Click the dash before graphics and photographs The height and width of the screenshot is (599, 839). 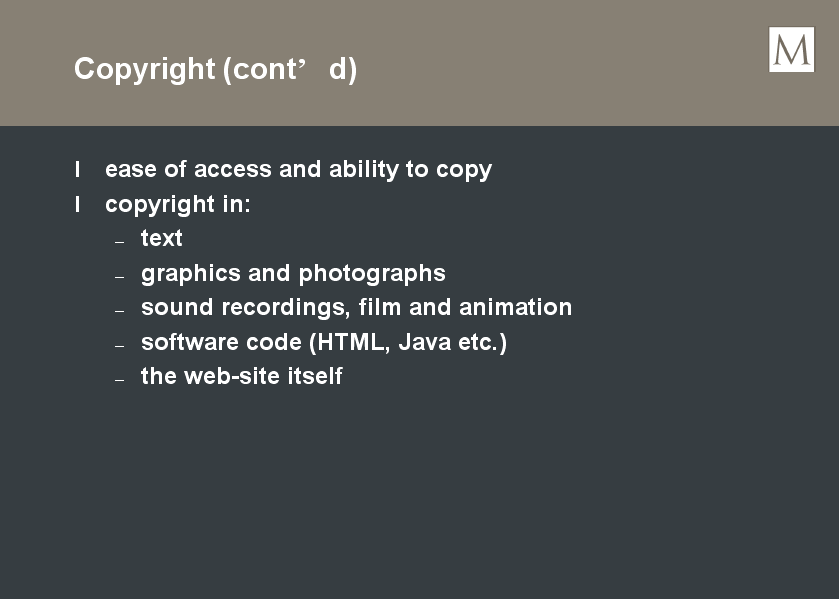pos(119,277)
